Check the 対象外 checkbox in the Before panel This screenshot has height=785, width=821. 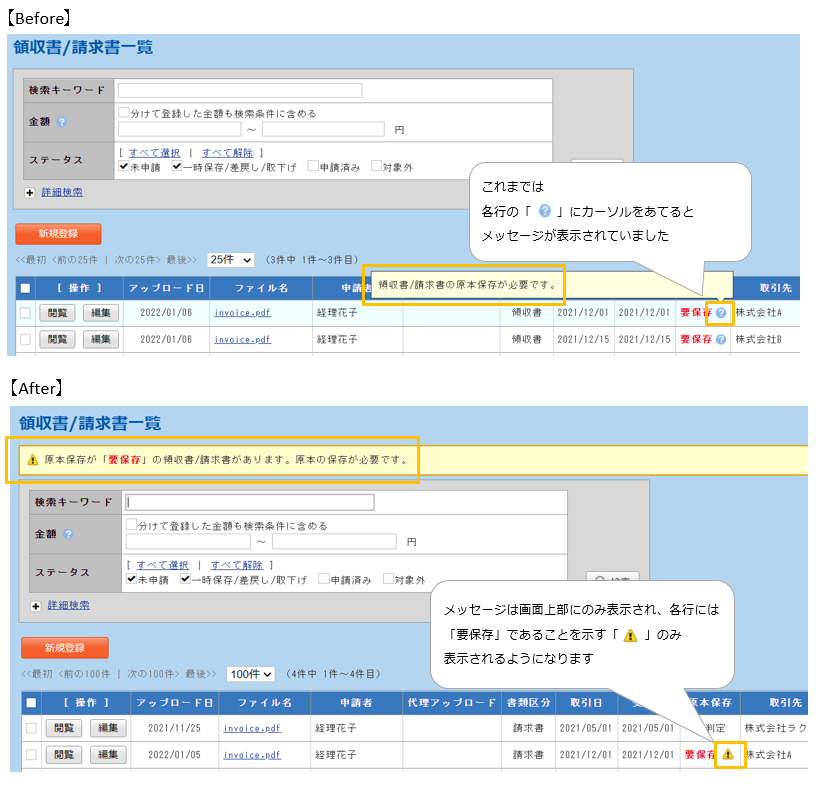[x=376, y=167]
